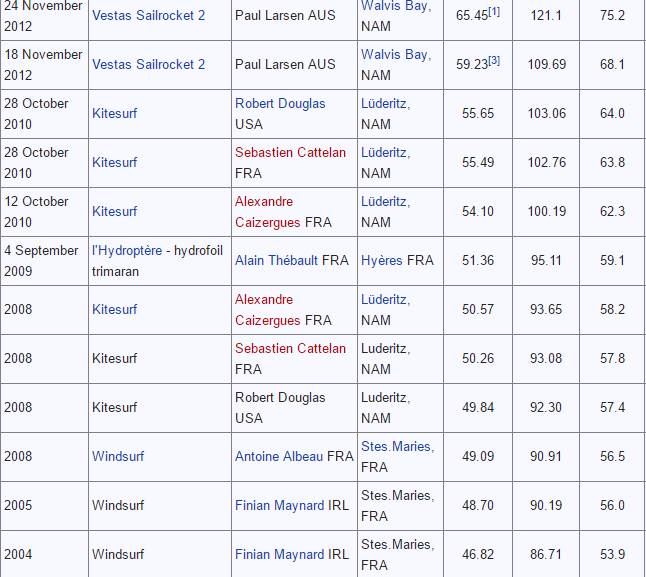
Task: Open Lüderitz link in the 50.57 knots row
Action: (x=385, y=299)
